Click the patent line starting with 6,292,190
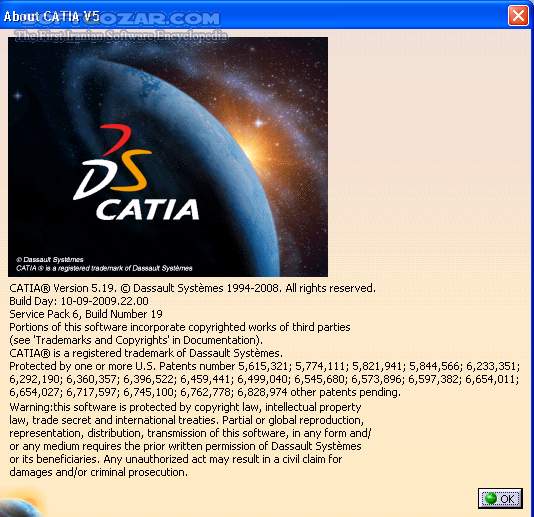The height and width of the screenshot is (517, 534). click(x=264, y=379)
